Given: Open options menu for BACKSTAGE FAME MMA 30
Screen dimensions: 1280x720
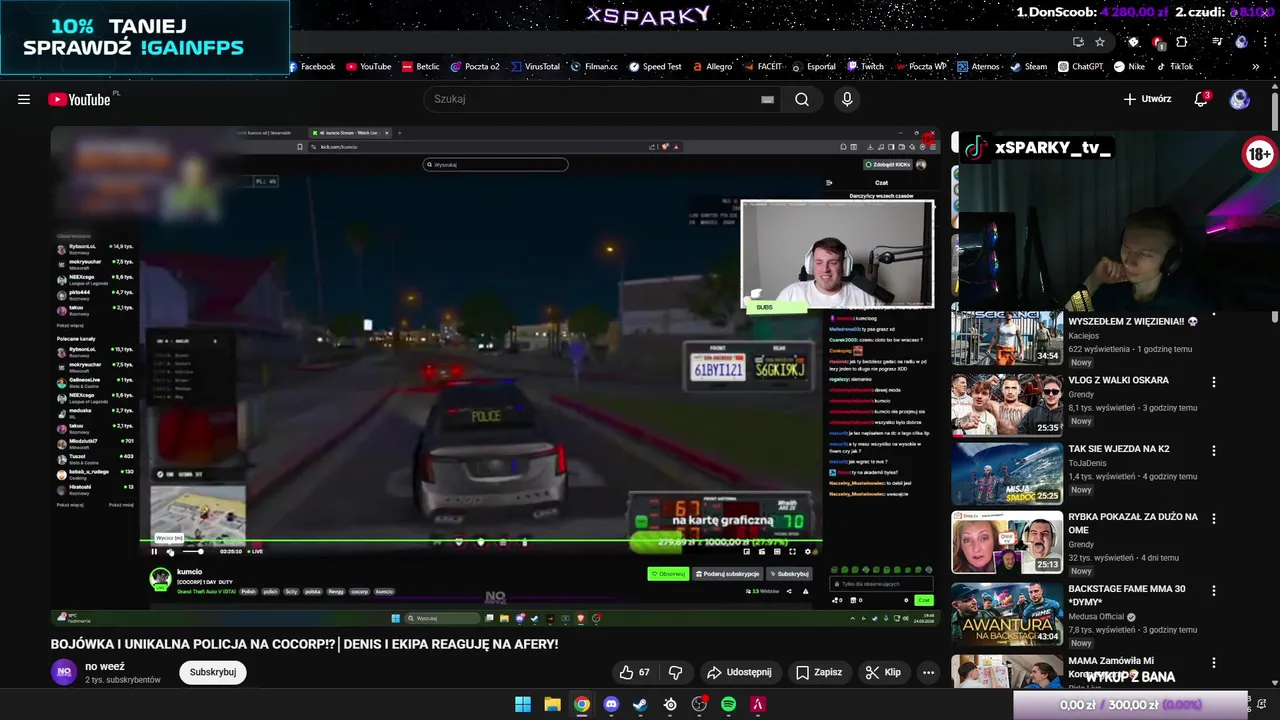Looking at the screenshot, I should (1214, 591).
